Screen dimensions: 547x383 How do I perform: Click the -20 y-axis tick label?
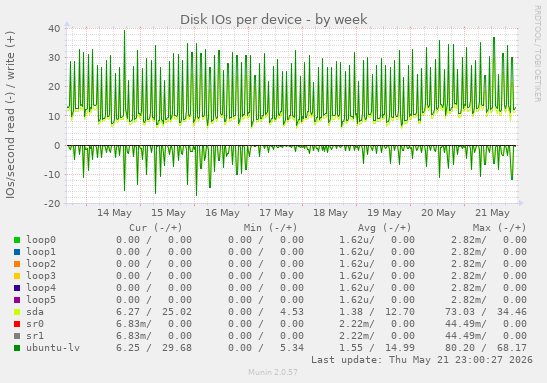pyautogui.click(x=52, y=203)
